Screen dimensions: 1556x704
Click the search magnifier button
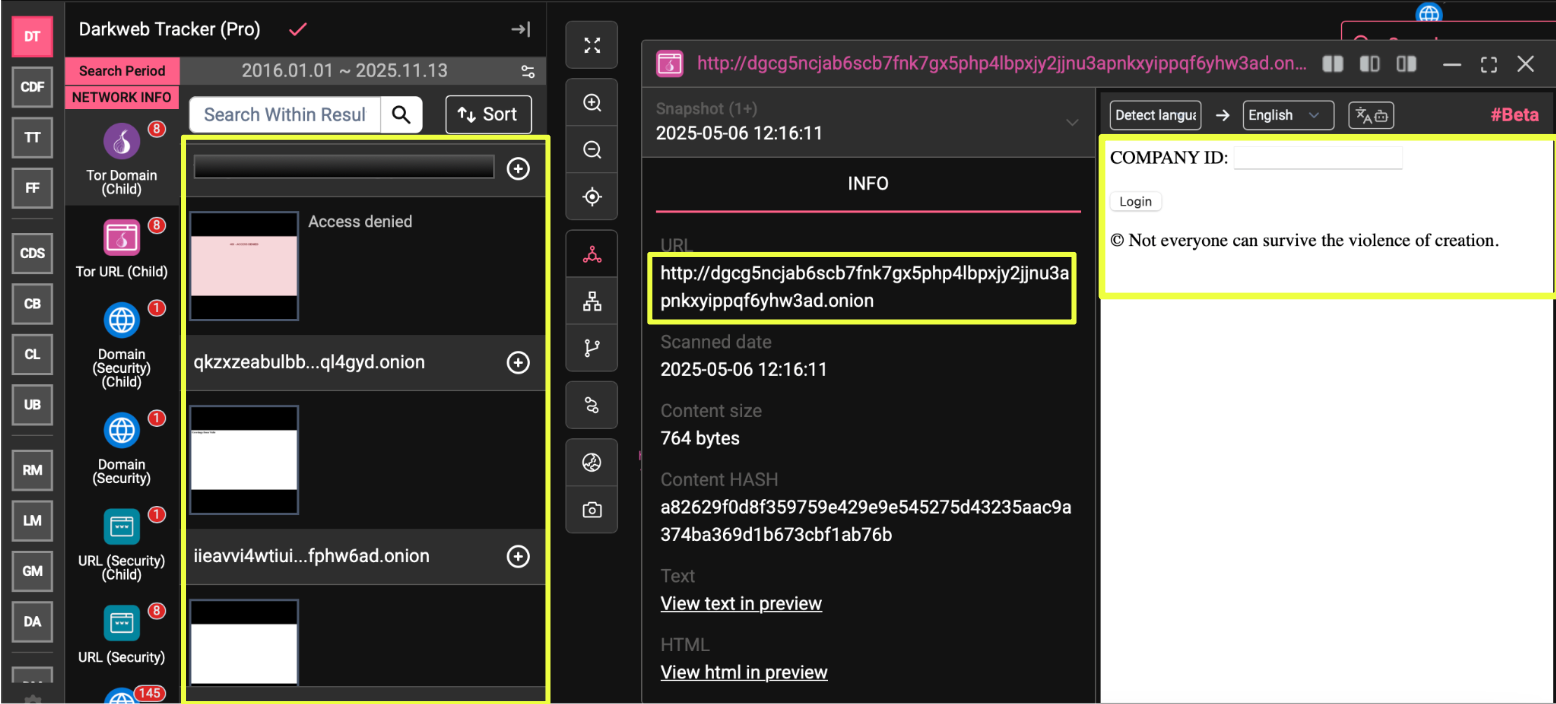tap(401, 115)
